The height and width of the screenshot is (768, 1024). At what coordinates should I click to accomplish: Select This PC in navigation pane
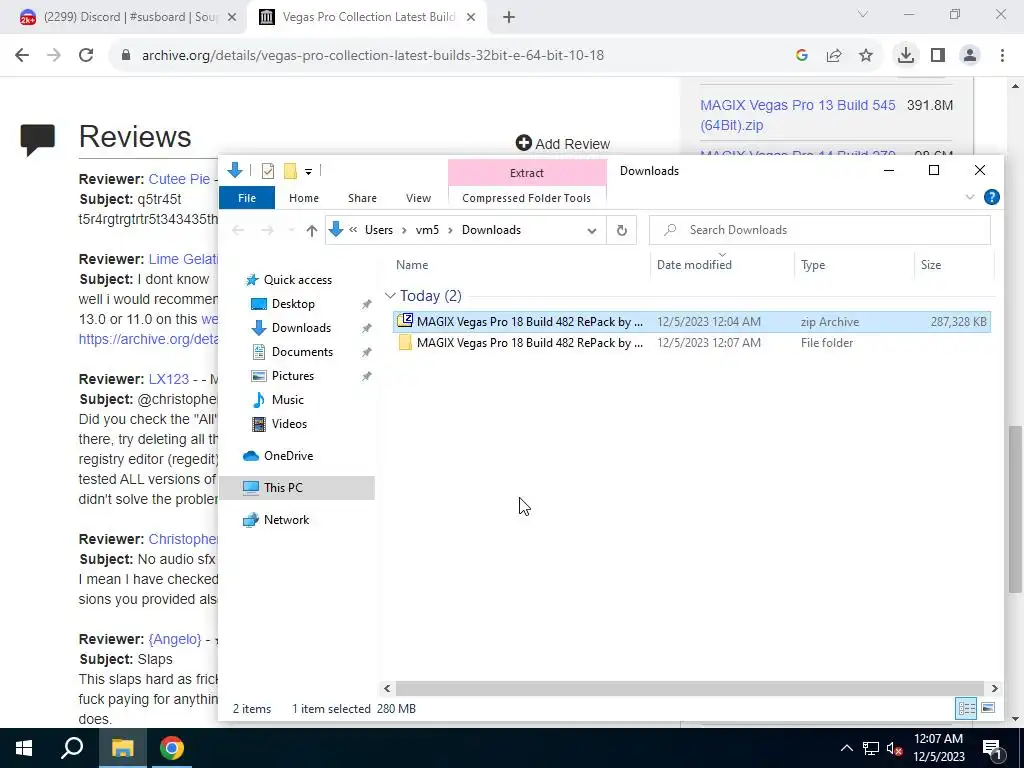click(x=296, y=488)
